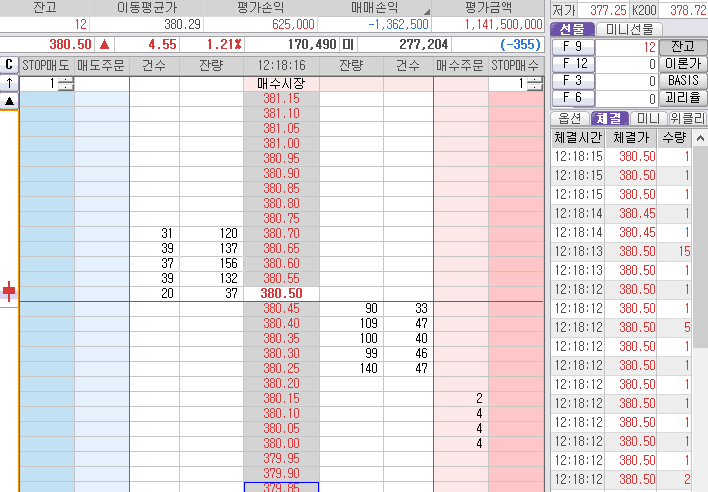Click the 괴리율 button

pyautogui.click(x=683, y=98)
